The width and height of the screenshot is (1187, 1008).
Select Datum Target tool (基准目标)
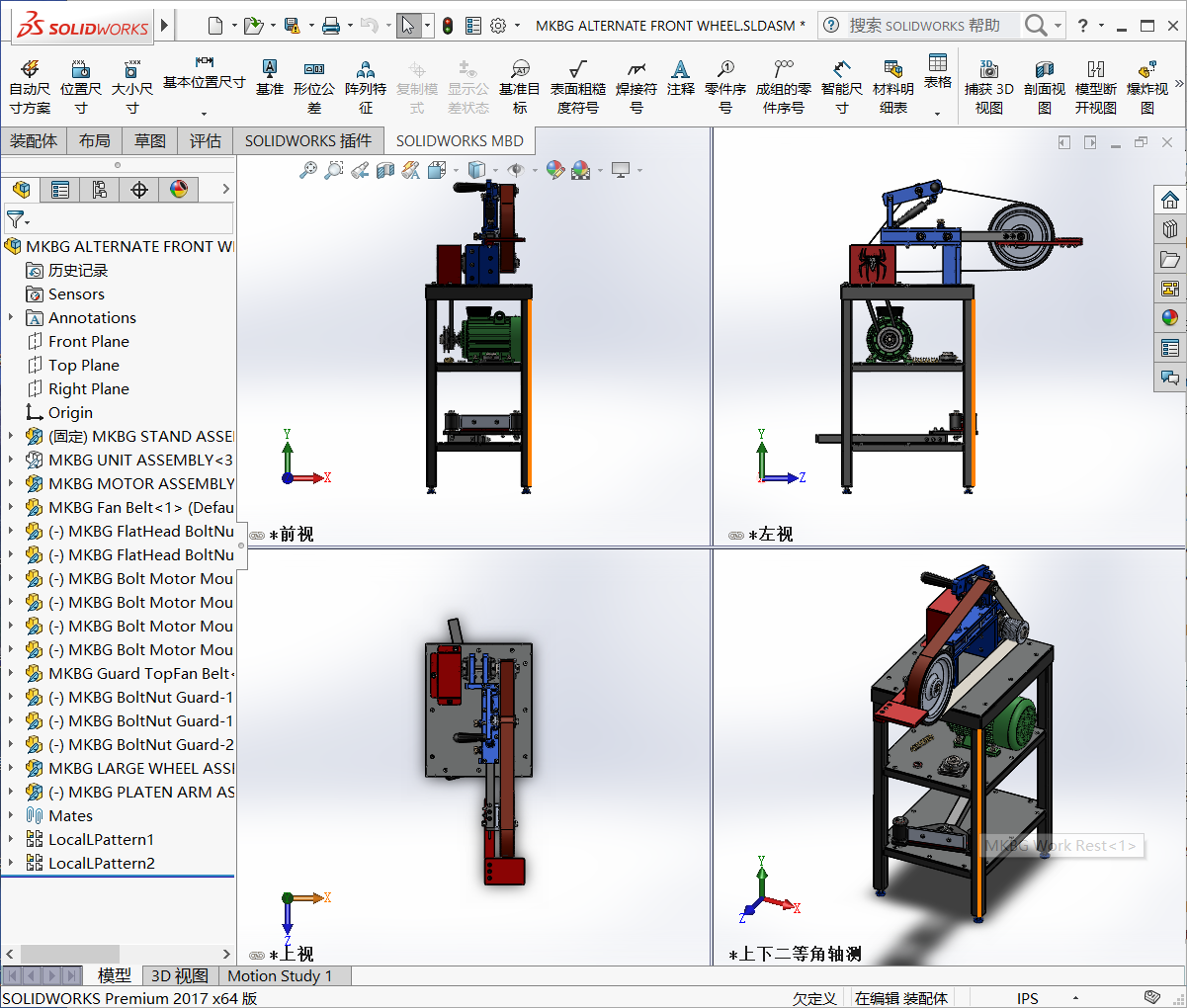[520, 86]
